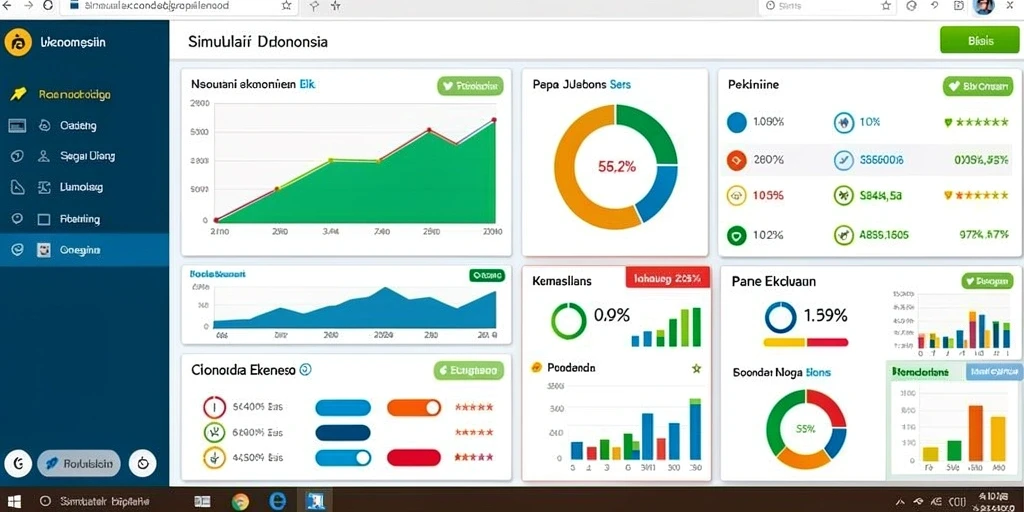Image resolution: width=1024 pixels, height=512 pixels.
Task: Click the yellow-red progress bar under 1.59%
Action: click(805, 342)
